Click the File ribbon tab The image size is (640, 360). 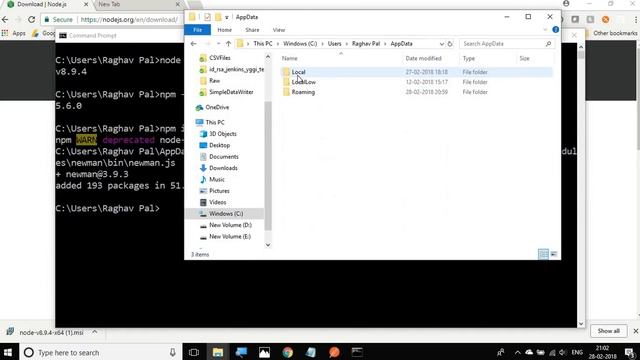point(198,30)
